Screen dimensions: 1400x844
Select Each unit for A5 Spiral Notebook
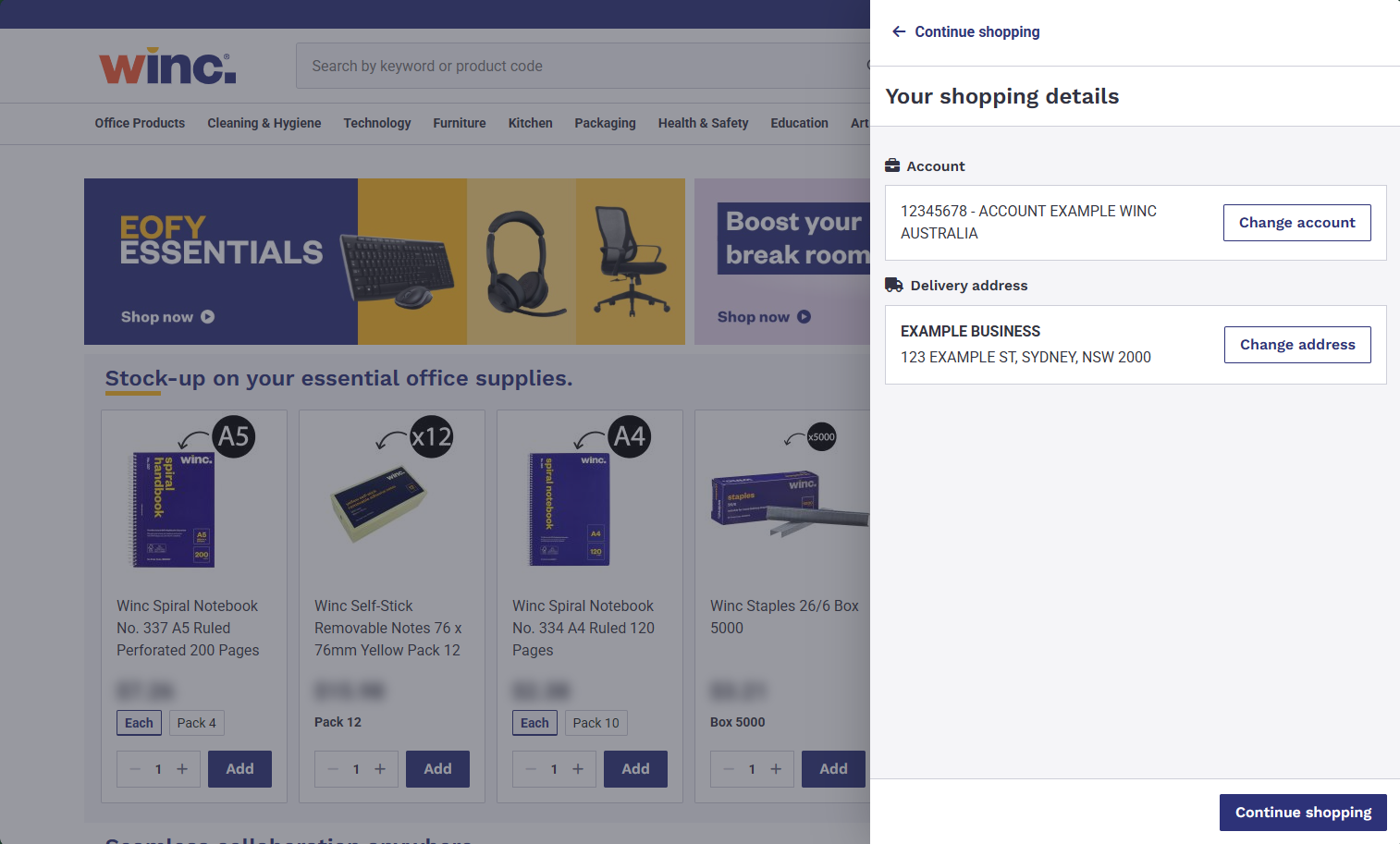click(139, 723)
